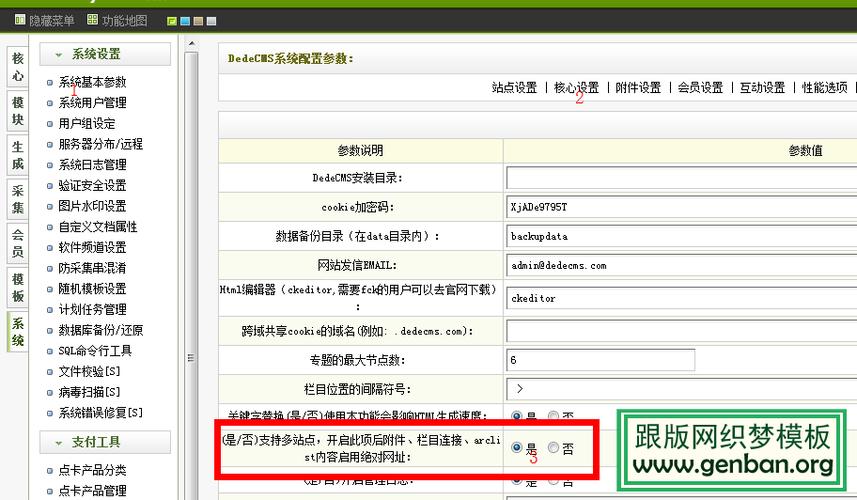Collapse the 支付工具 menu group

pyautogui.click(x=105, y=442)
